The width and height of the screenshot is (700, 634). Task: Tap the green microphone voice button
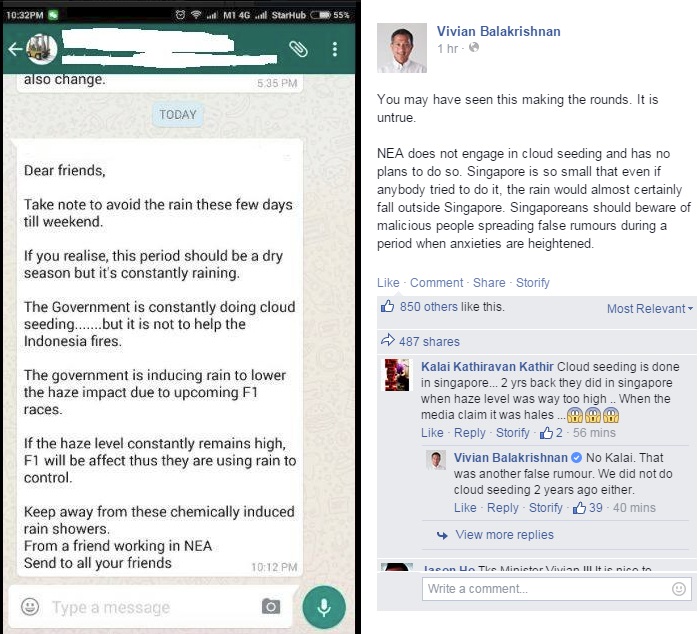pyautogui.click(x=324, y=607)
